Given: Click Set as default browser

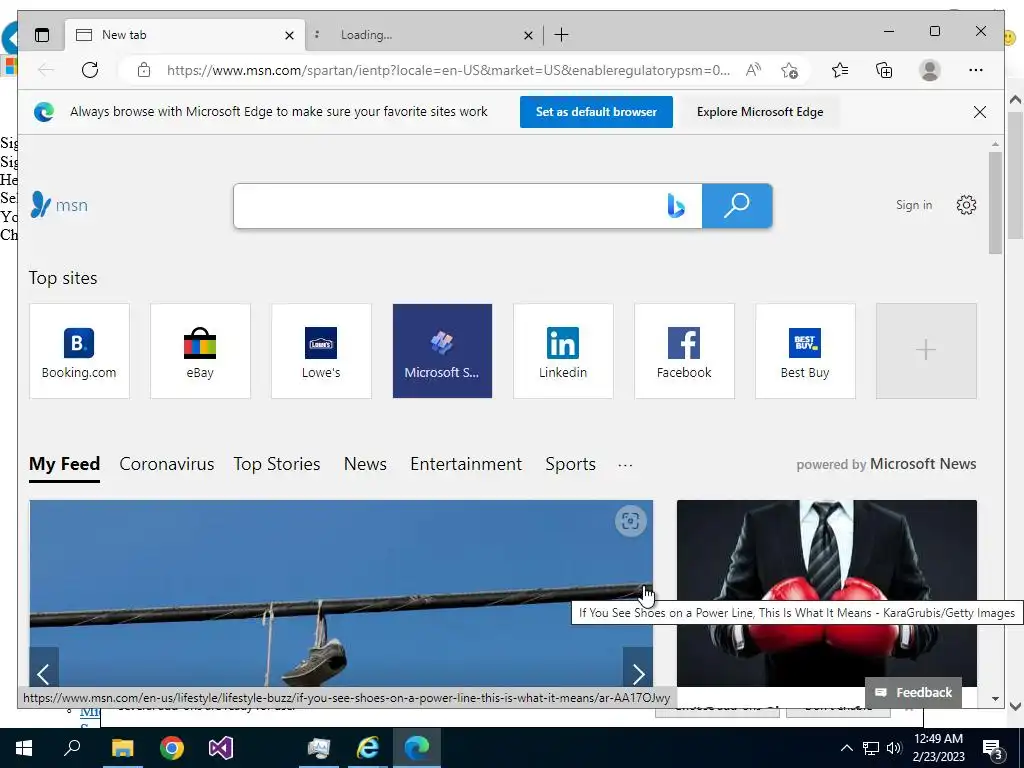Looking at the screenshot, I should point(596,112).
